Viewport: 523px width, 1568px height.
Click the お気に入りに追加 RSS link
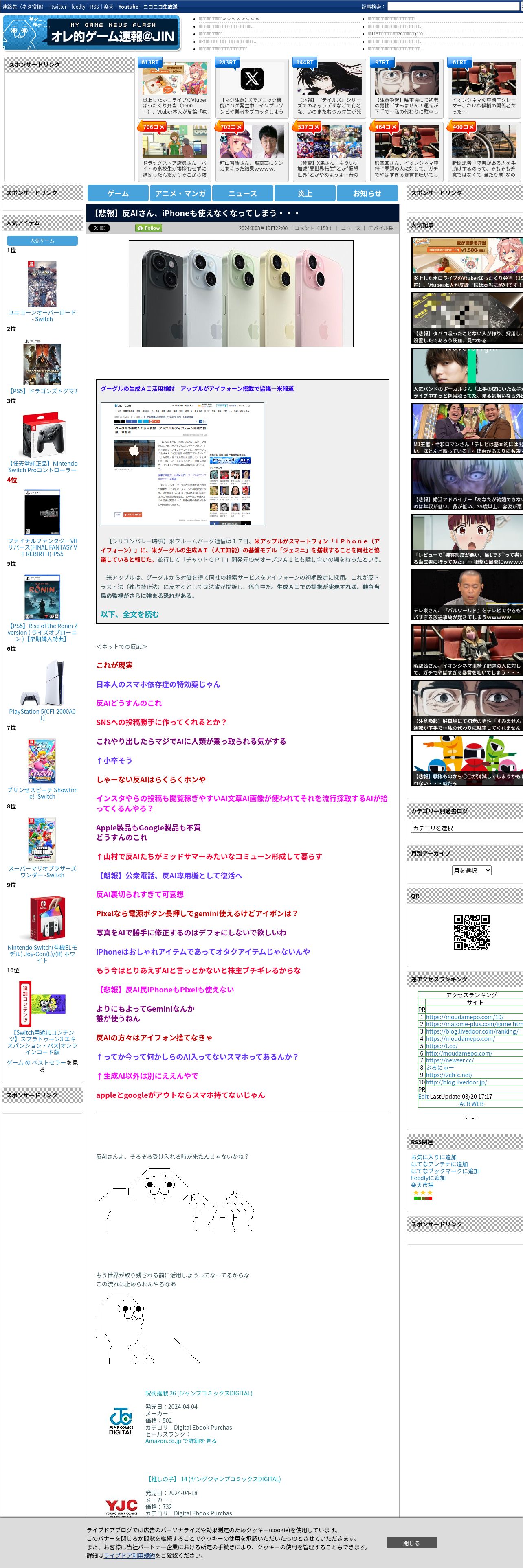[x=433, y=1157]
